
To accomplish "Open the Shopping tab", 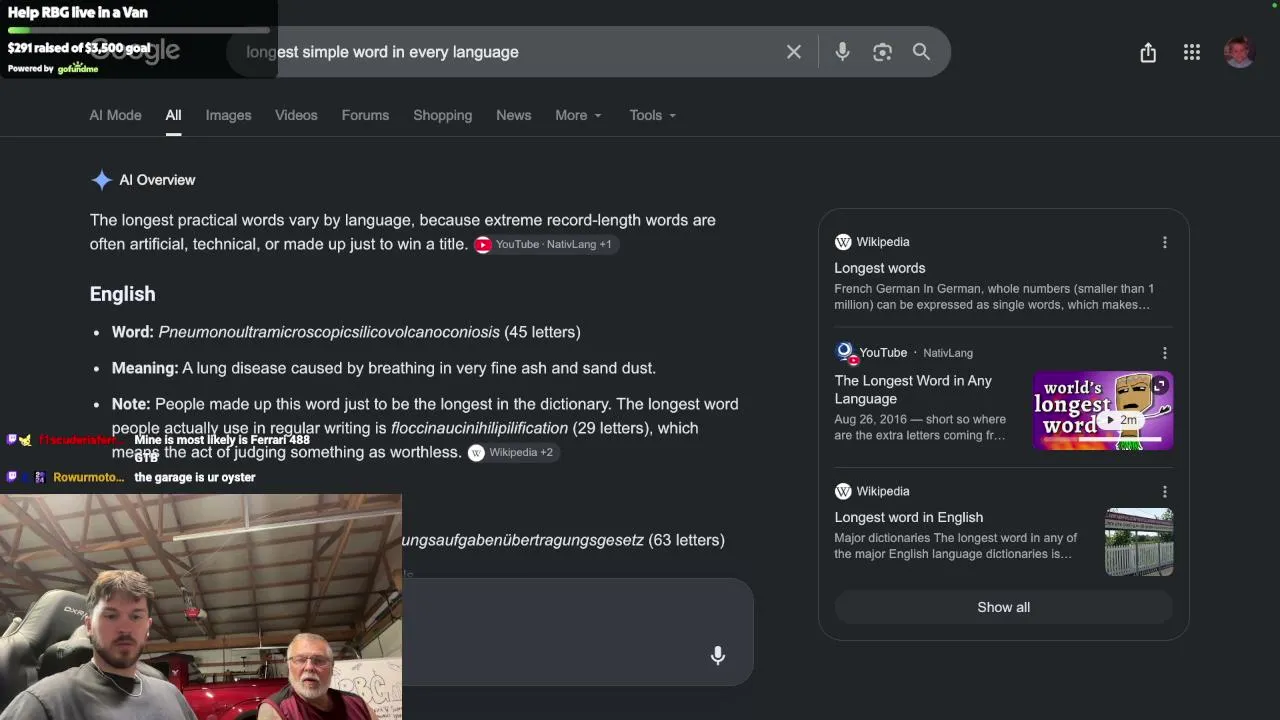I will coord(442,115).
